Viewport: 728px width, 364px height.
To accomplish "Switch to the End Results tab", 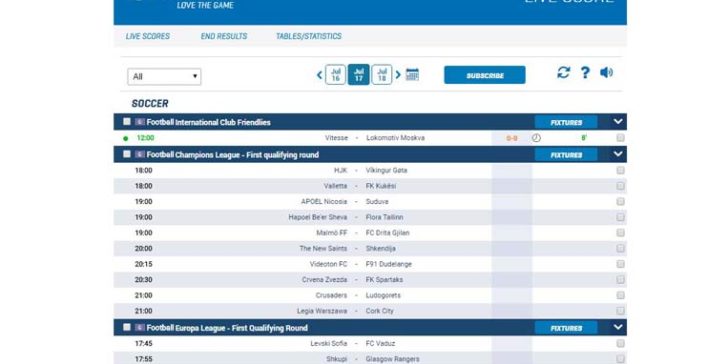I will tap(224, 36).
